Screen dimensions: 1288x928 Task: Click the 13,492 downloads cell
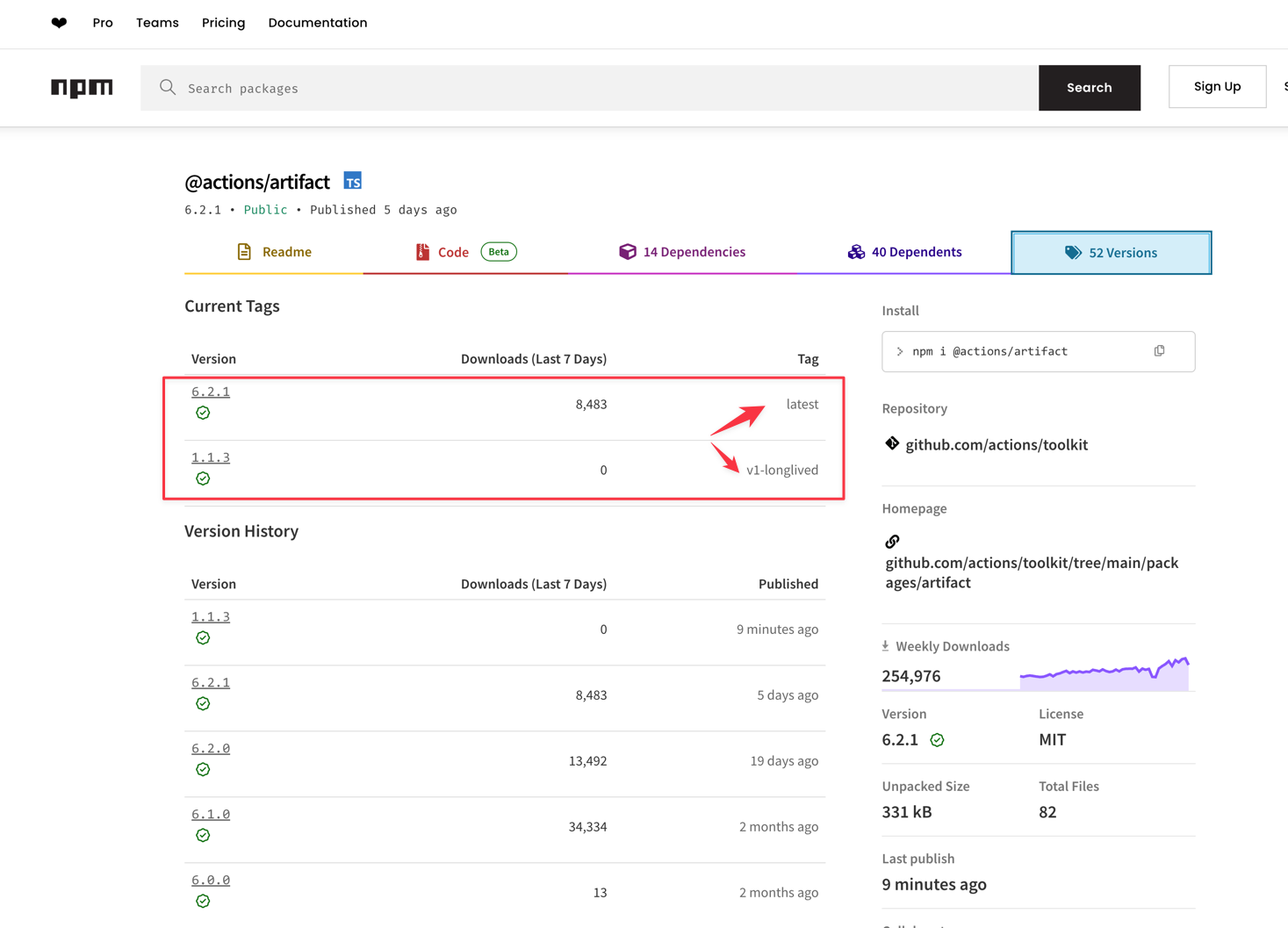[x=587, y=761]
